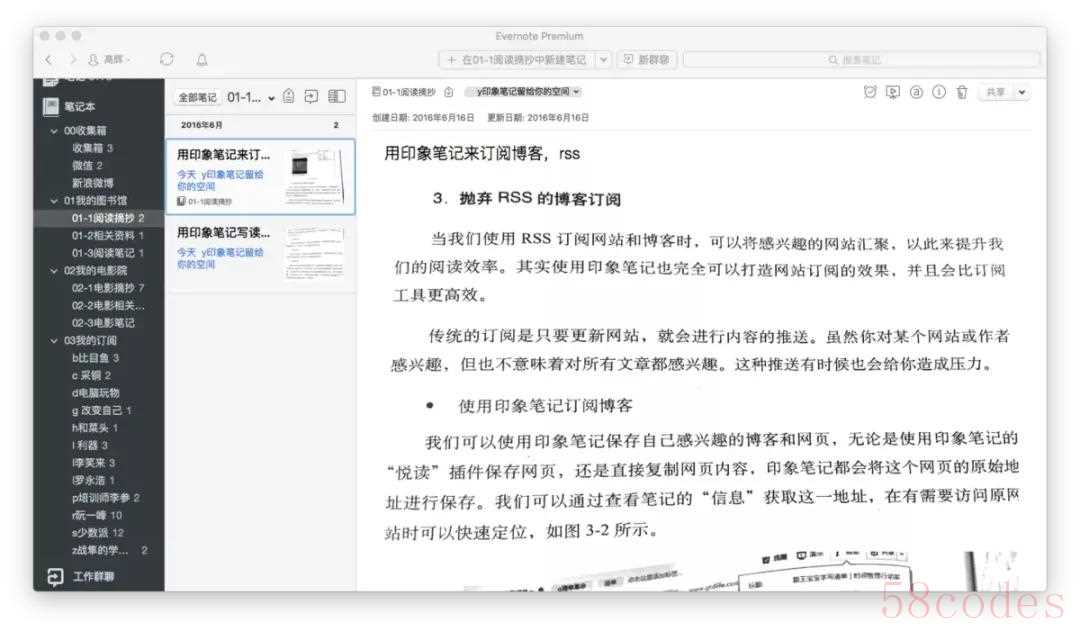Click the 笔记本 notebook icon in sidebar
The height and width of the screenshot is (631, 1080).
coord(51,106)
